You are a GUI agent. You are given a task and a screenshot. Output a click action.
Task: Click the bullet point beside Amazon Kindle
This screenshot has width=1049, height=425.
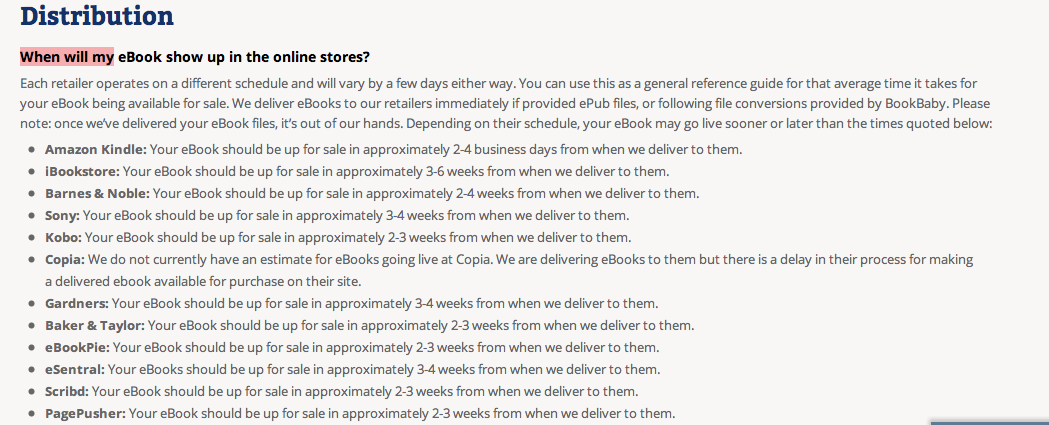pyautogui.click(x=30, y=150)
